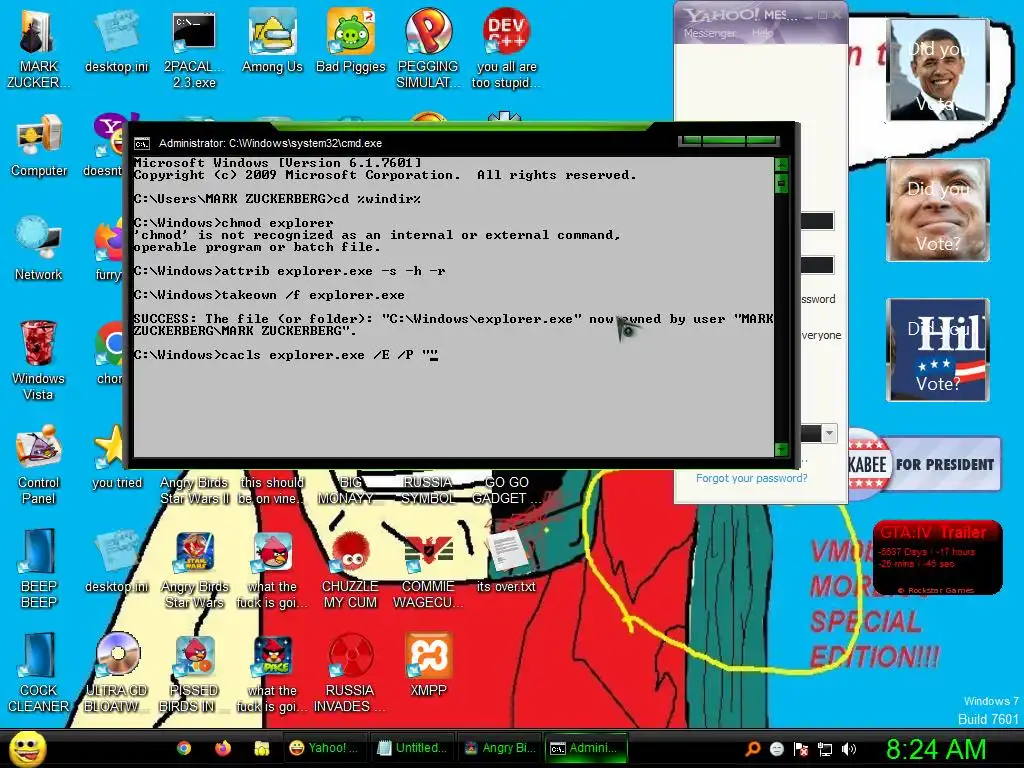Launch the XMPP shortcut
The width and height of the screenshot is (1024, 768).
point(428,665)
